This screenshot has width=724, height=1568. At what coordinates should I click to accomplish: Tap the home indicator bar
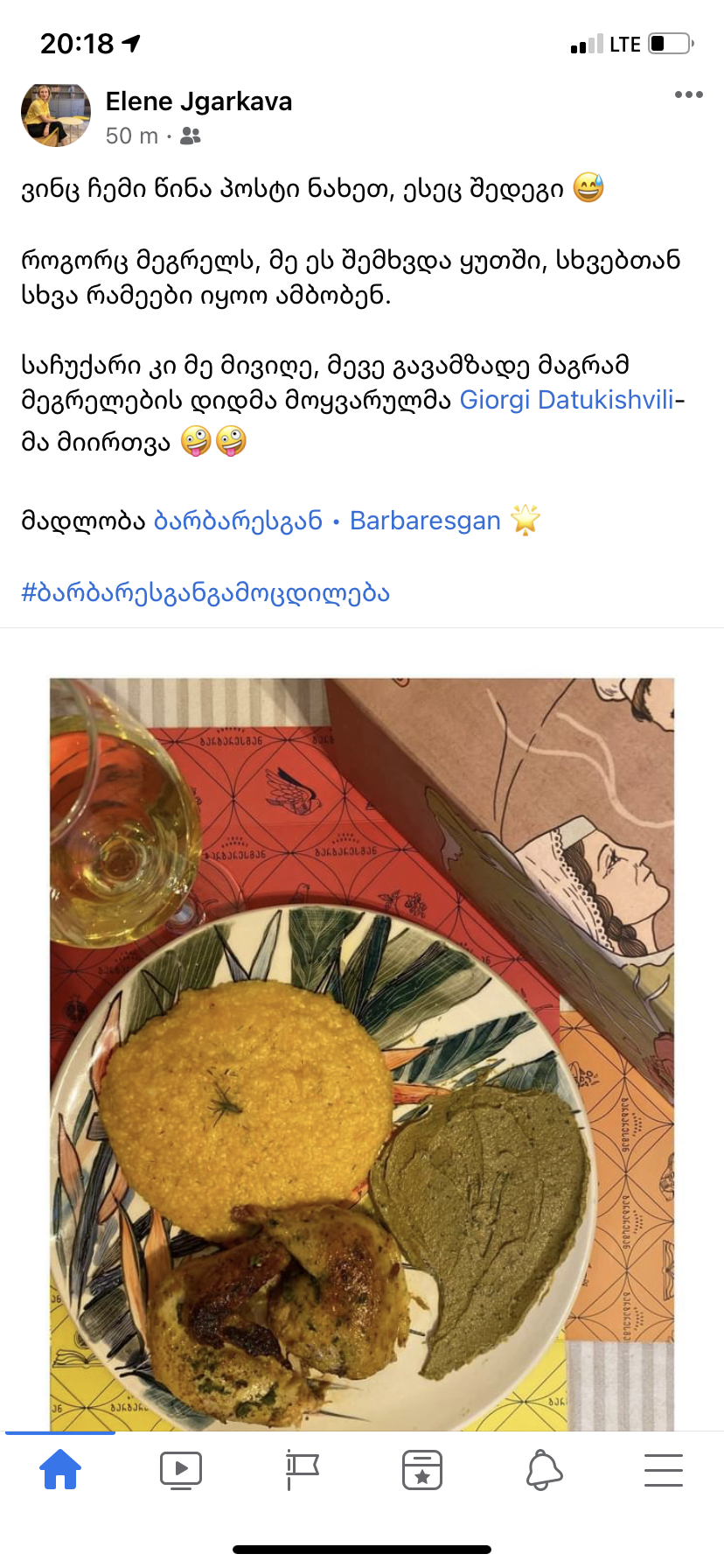tap(362, 1550)
